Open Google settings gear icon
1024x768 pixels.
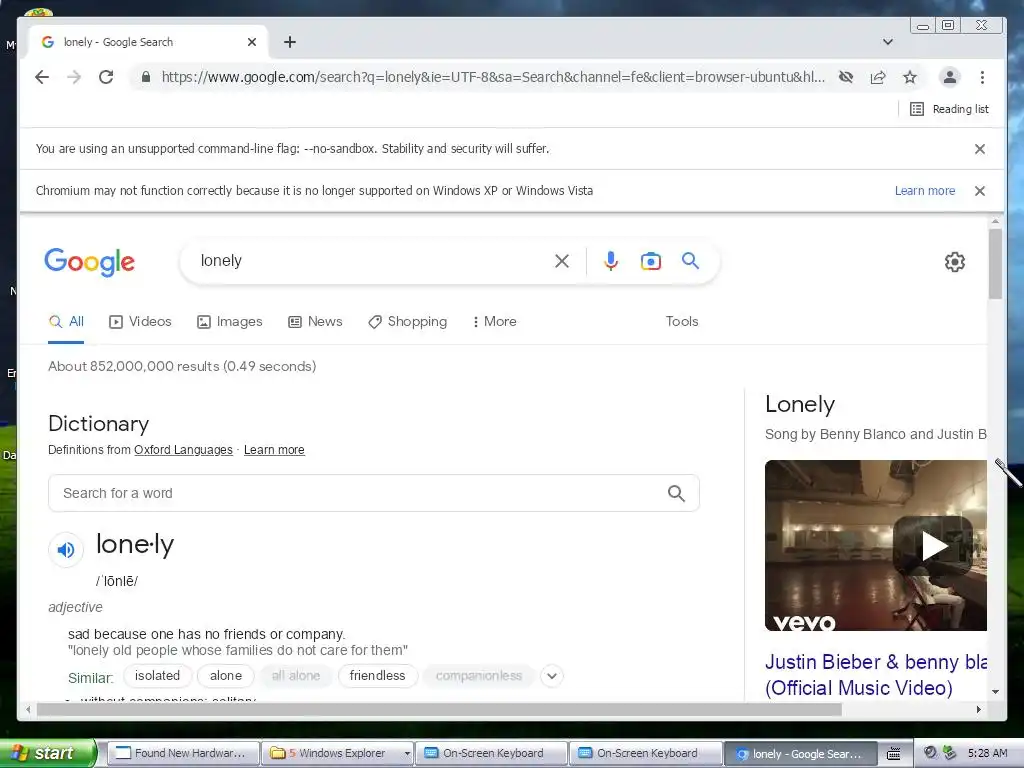955,262
